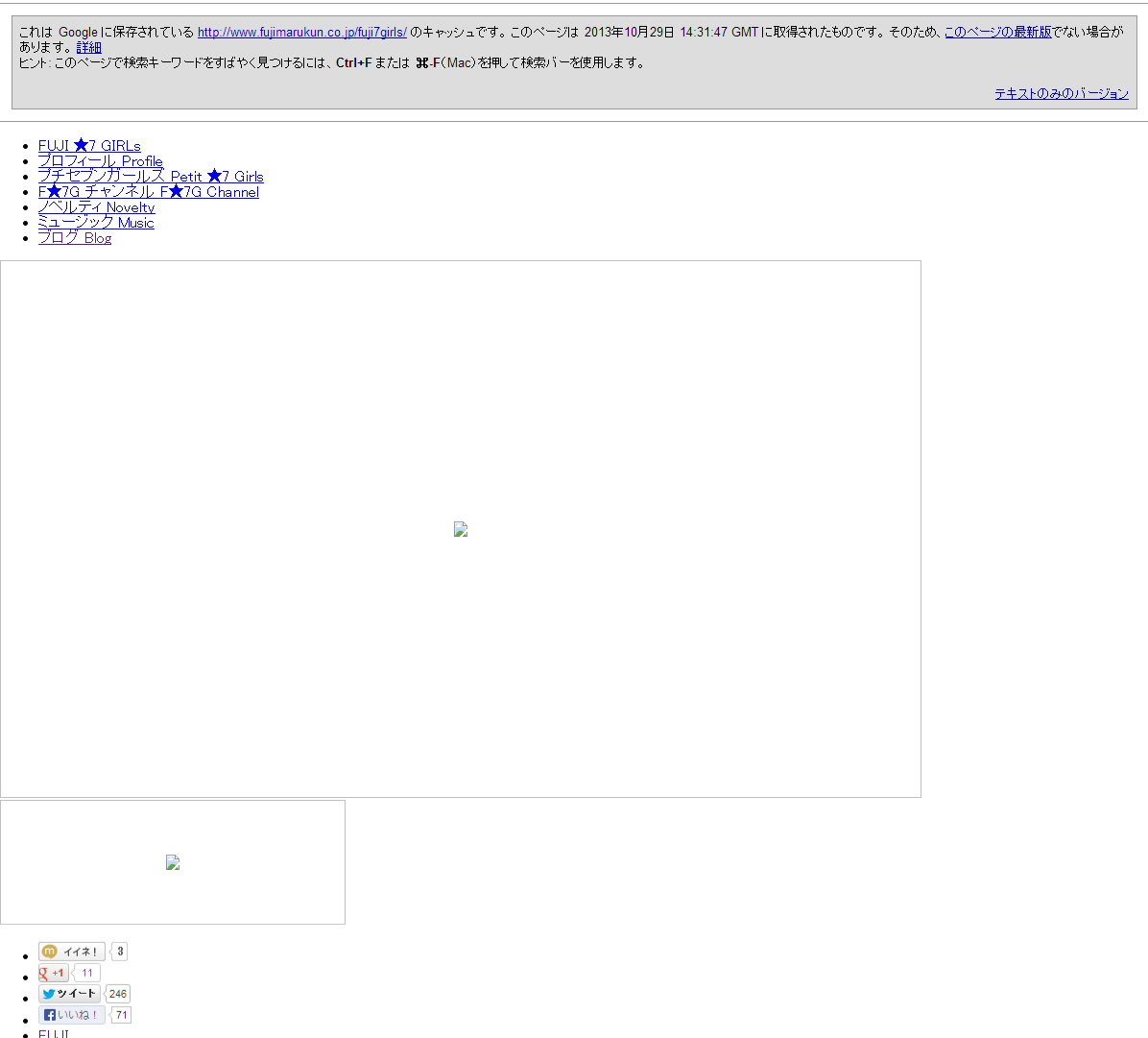Open プチセブンガールズ Petit ★7 Girls link

151,177
